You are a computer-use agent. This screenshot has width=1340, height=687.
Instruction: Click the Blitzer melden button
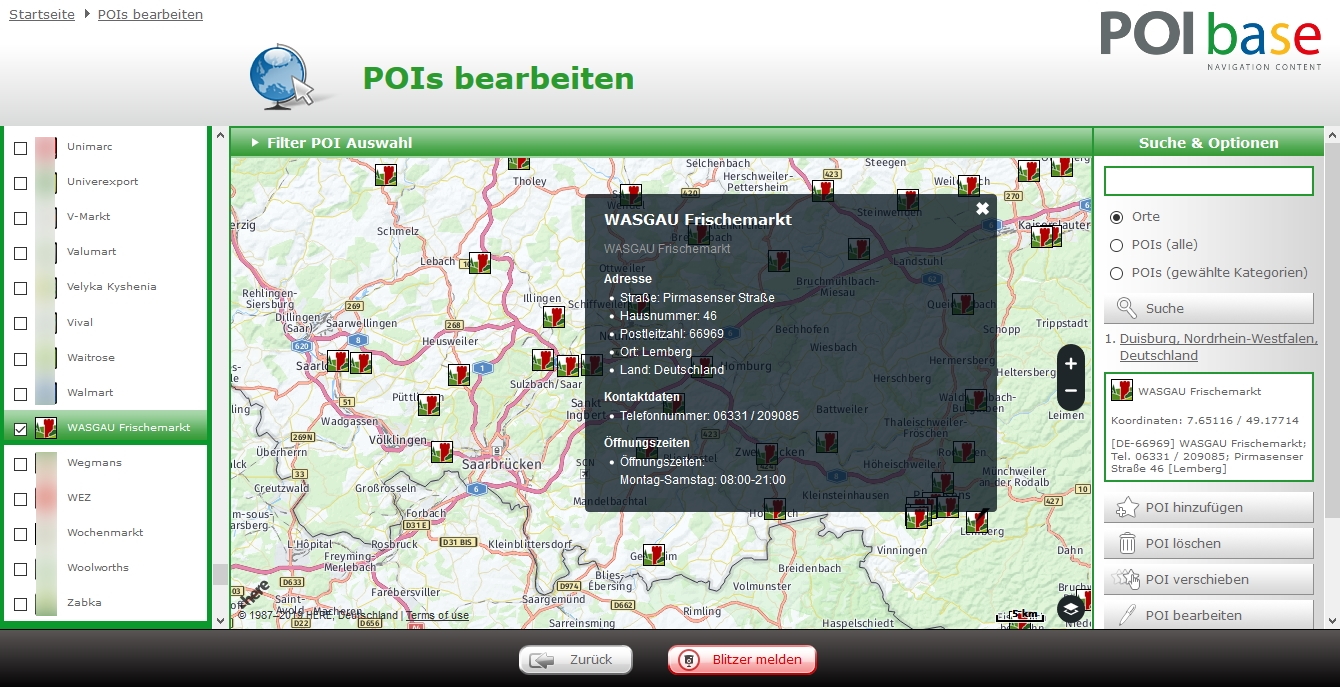[742, 660]
